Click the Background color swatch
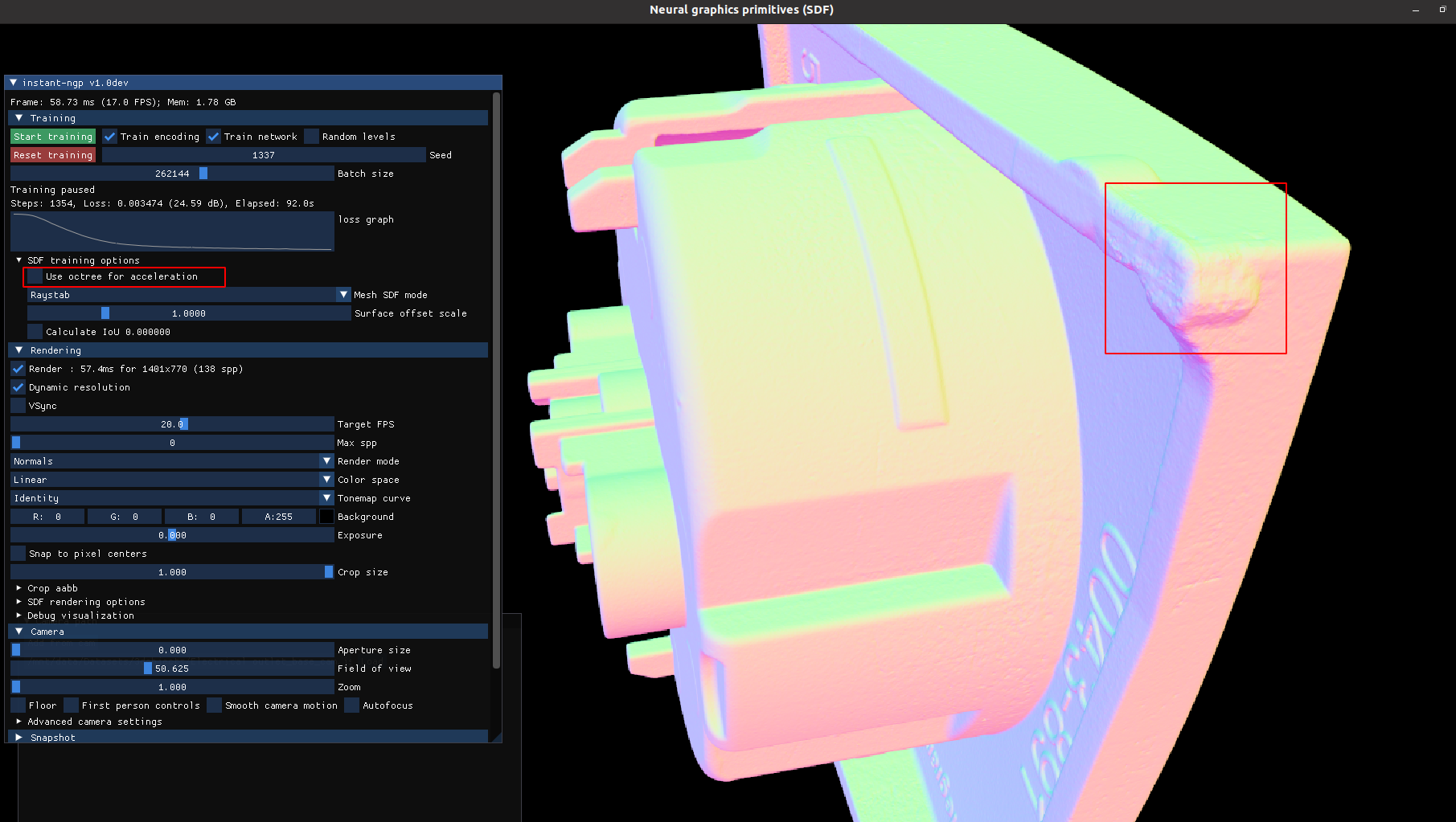The height and width of the screenshot is (822, 1456). (x=325, y=516)
